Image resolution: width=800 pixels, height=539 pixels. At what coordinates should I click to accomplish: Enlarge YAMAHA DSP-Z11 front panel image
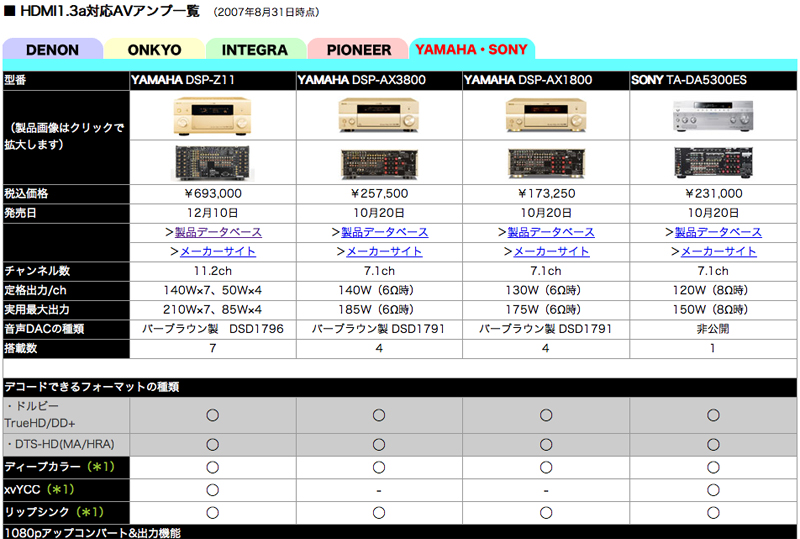(212, 116)
